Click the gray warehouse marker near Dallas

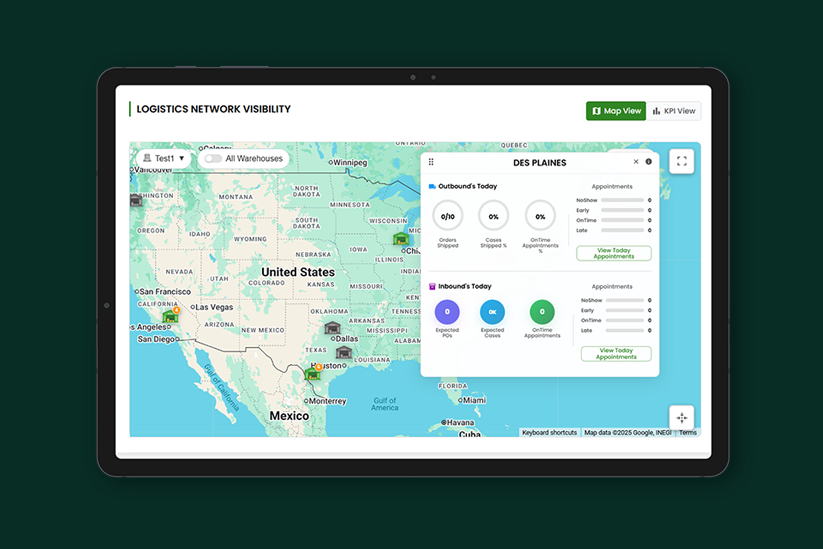coord(332,328)
